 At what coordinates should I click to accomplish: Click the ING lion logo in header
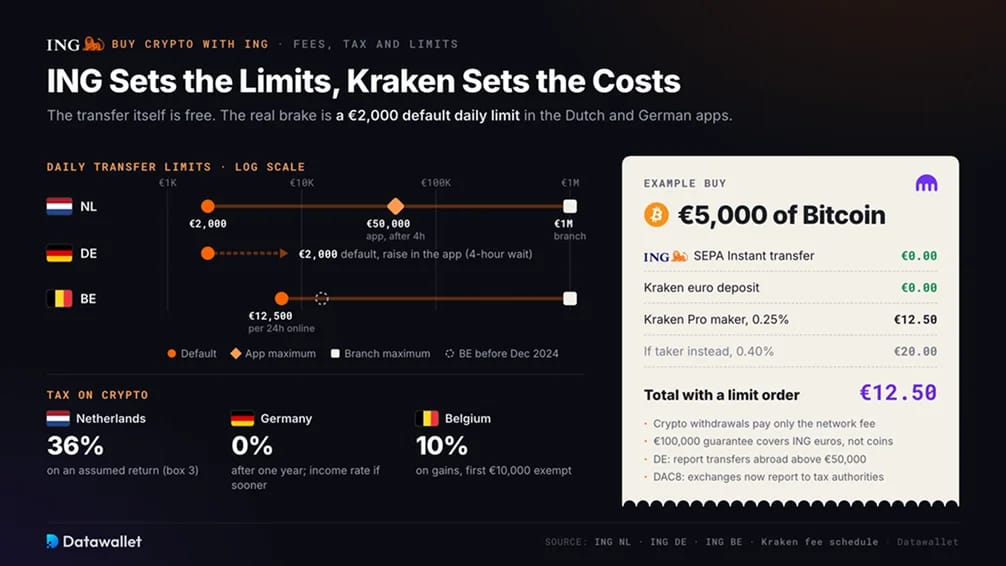[76, 44]
